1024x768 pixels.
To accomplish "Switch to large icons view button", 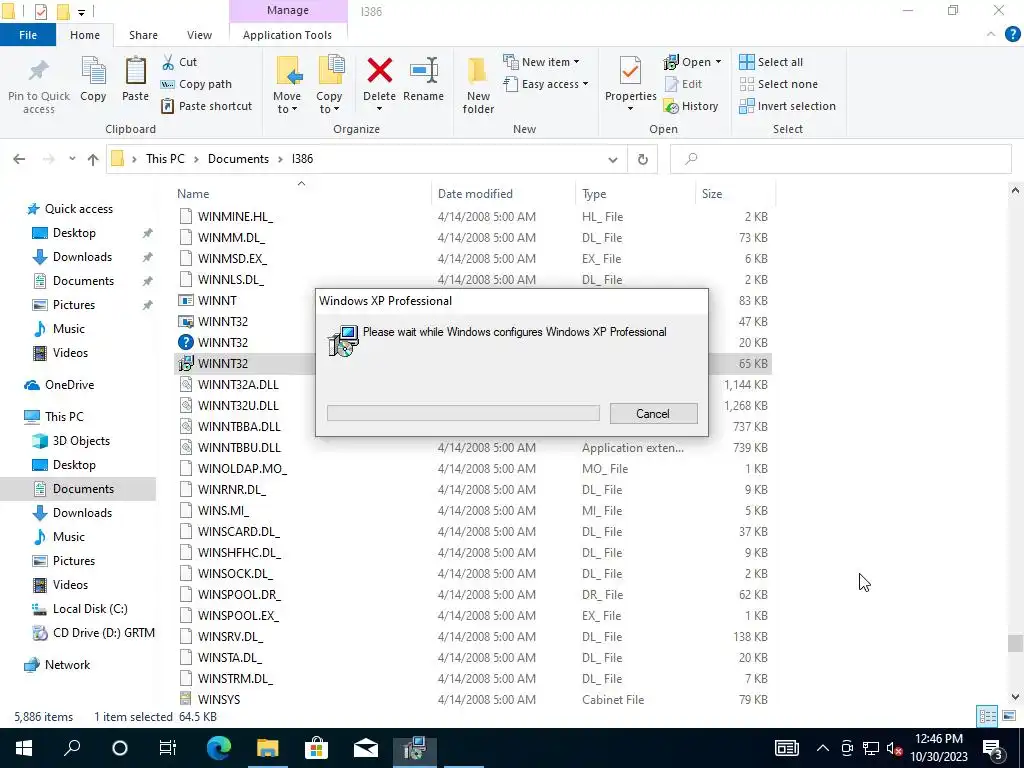I will click(x=1008, y=716).
